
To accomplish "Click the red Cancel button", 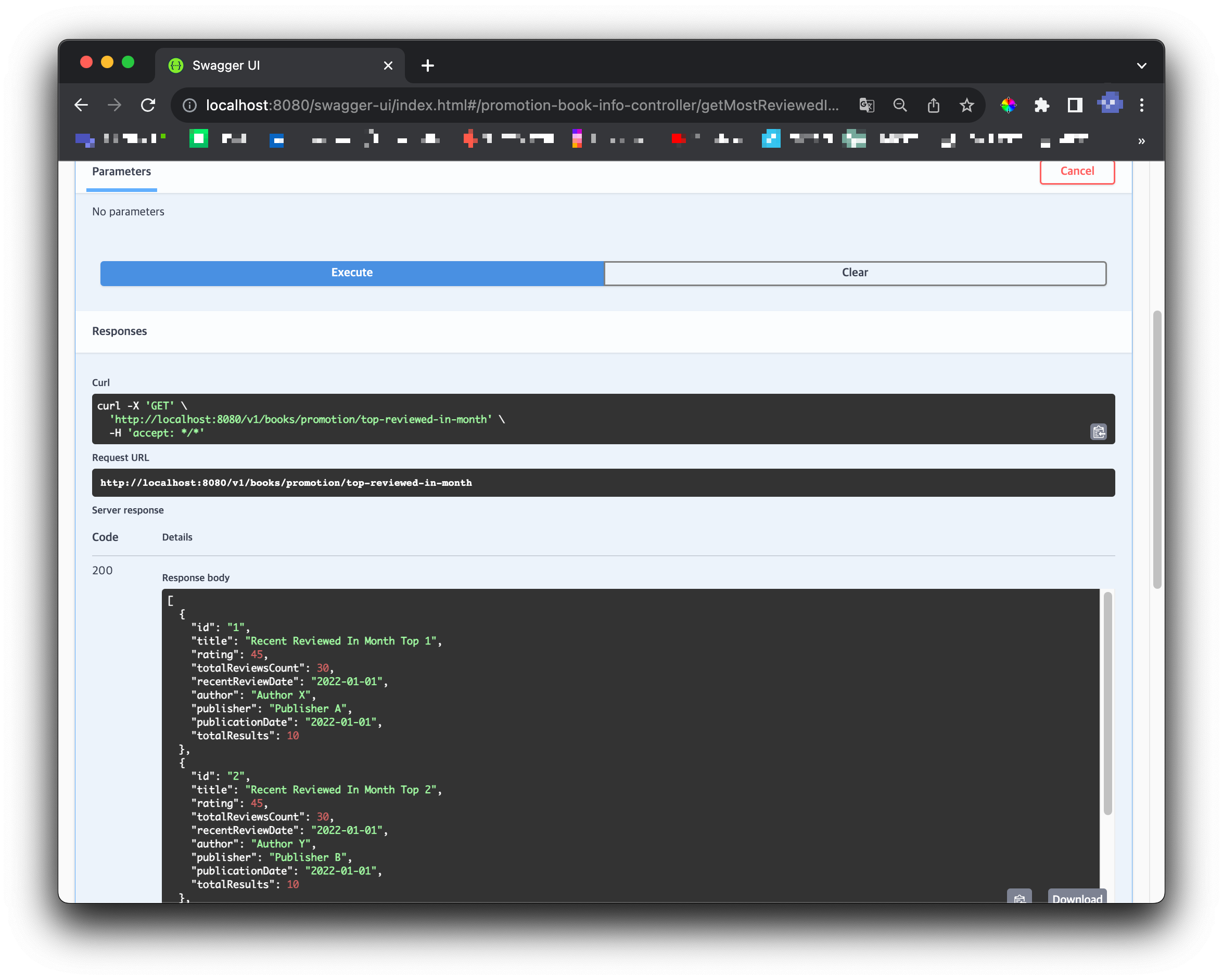I will 1077,171.
